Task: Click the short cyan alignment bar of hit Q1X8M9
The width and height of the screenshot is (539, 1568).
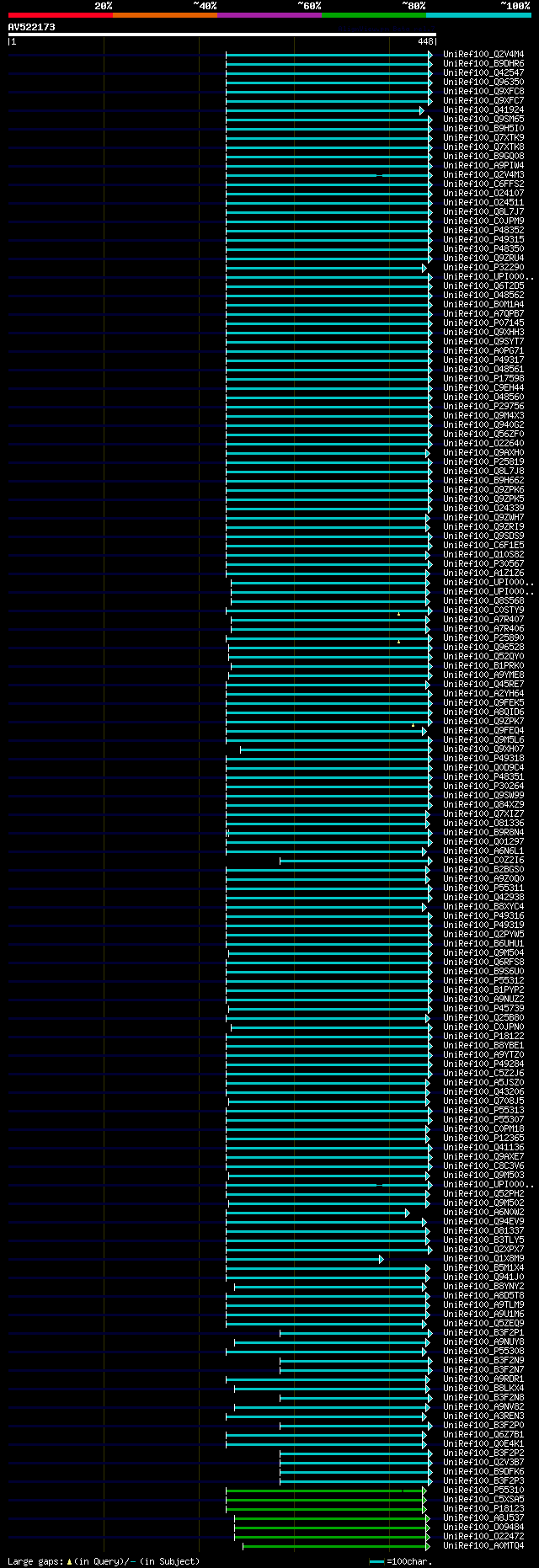Action: 305,1259
